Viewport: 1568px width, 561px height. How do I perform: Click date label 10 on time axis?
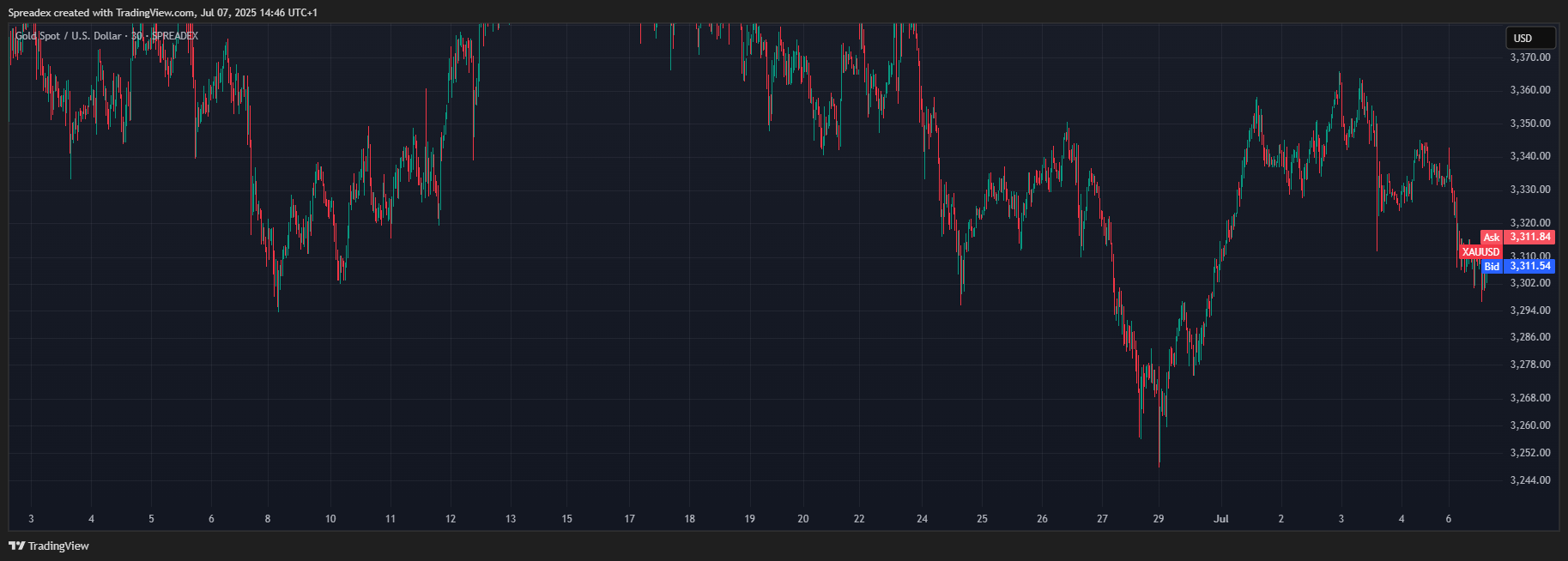[x=330, y=519]
